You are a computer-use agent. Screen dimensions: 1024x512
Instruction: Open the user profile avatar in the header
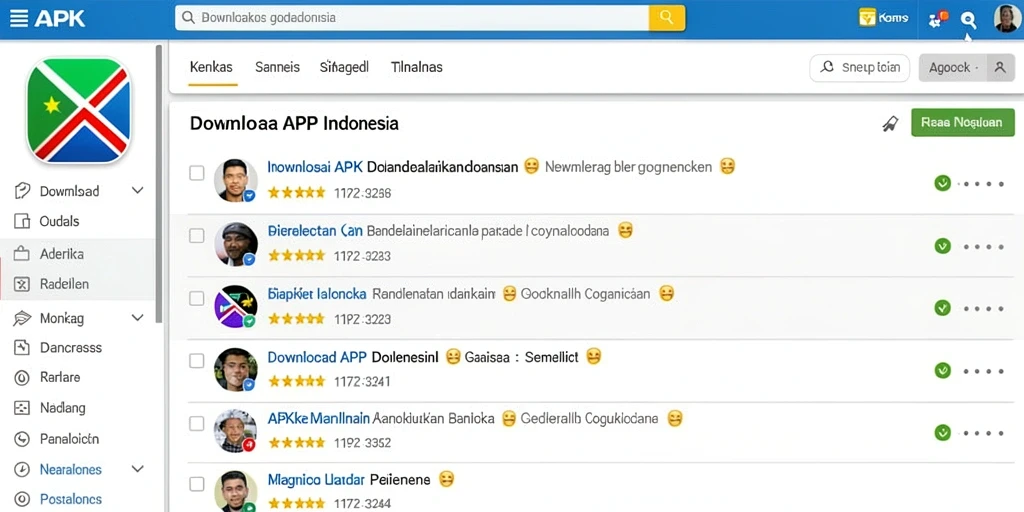click(1006, 18)
